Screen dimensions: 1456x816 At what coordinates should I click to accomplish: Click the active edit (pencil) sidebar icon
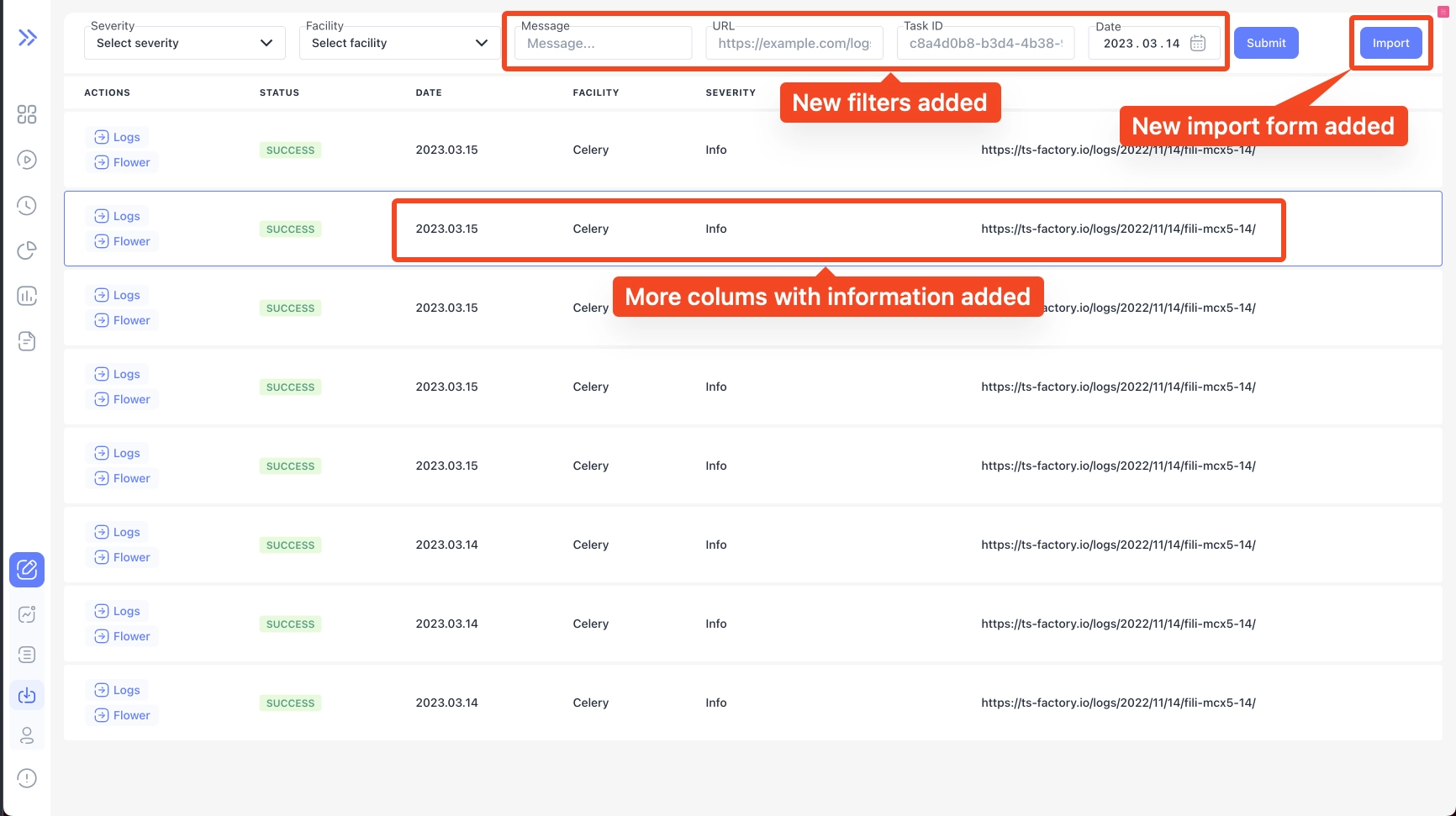[x=27, y=569]
